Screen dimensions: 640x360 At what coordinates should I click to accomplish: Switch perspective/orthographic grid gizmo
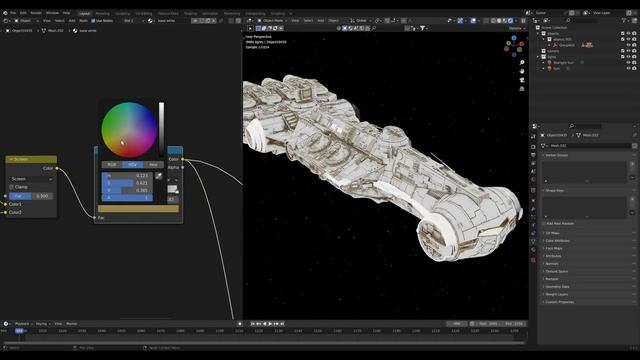click(522, 88)
